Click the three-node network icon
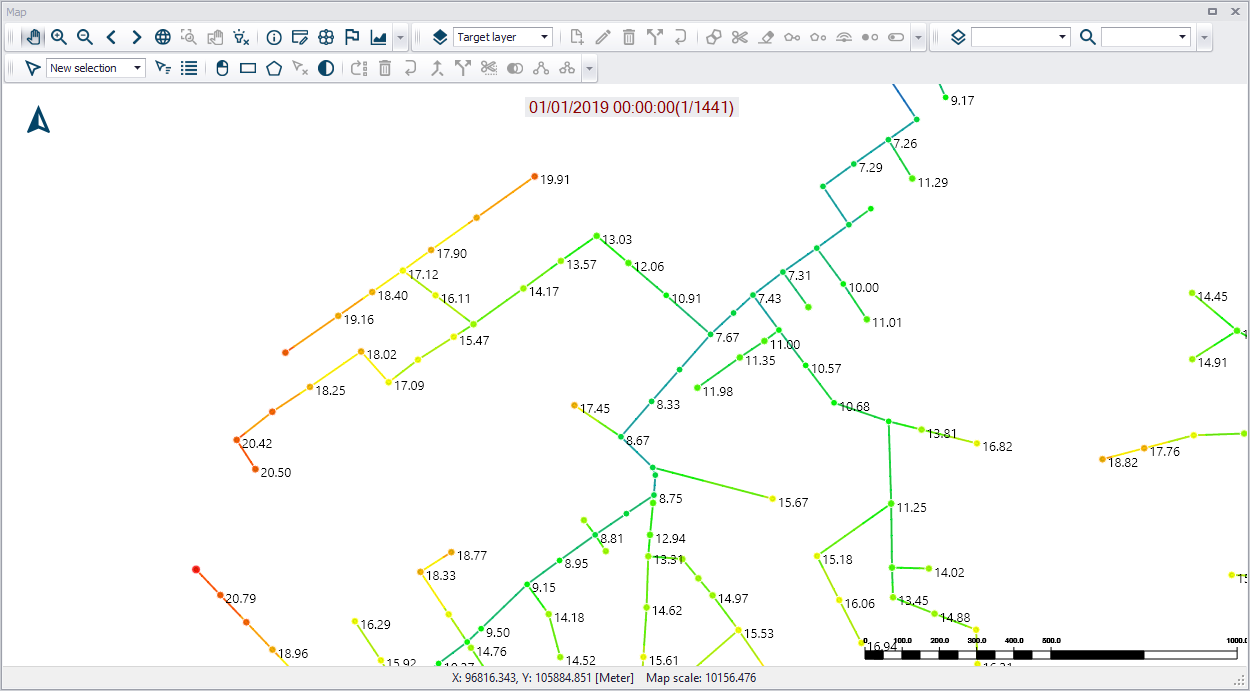 541,68
